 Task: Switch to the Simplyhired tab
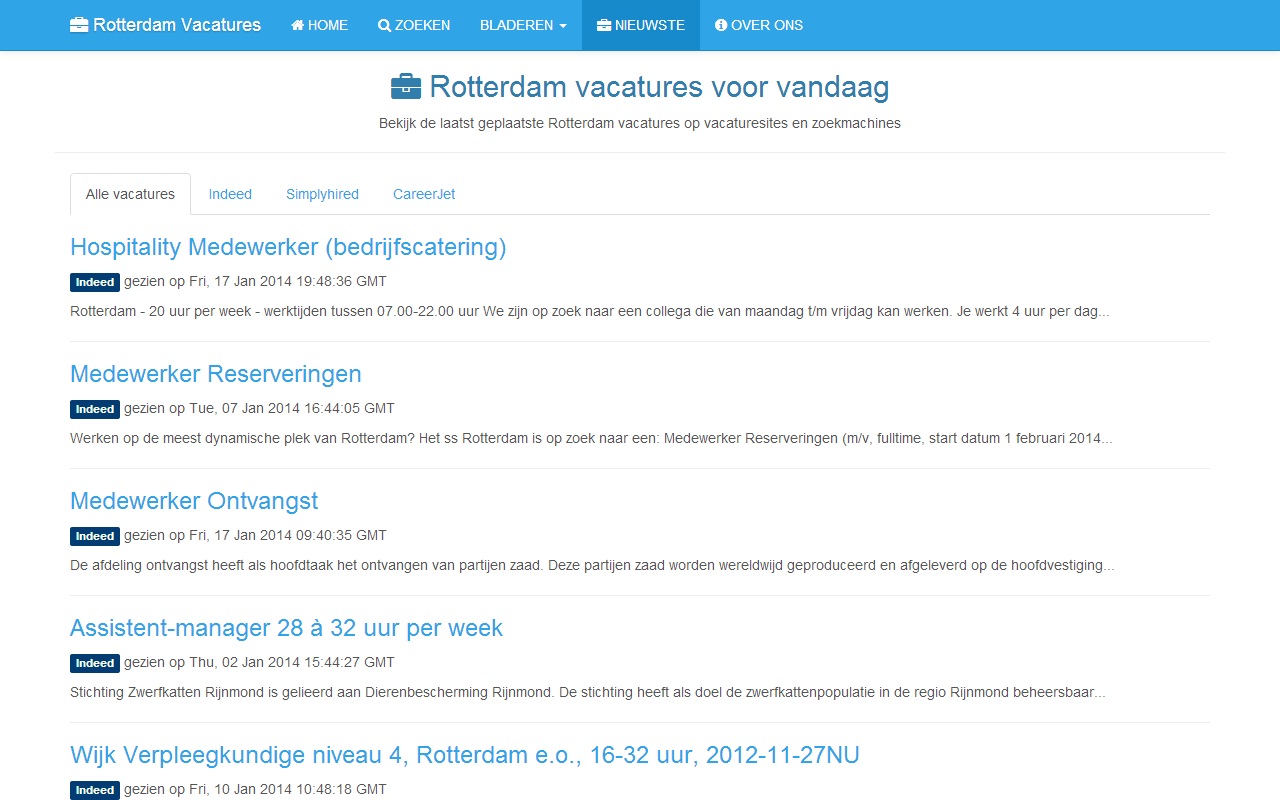point(322,194)
